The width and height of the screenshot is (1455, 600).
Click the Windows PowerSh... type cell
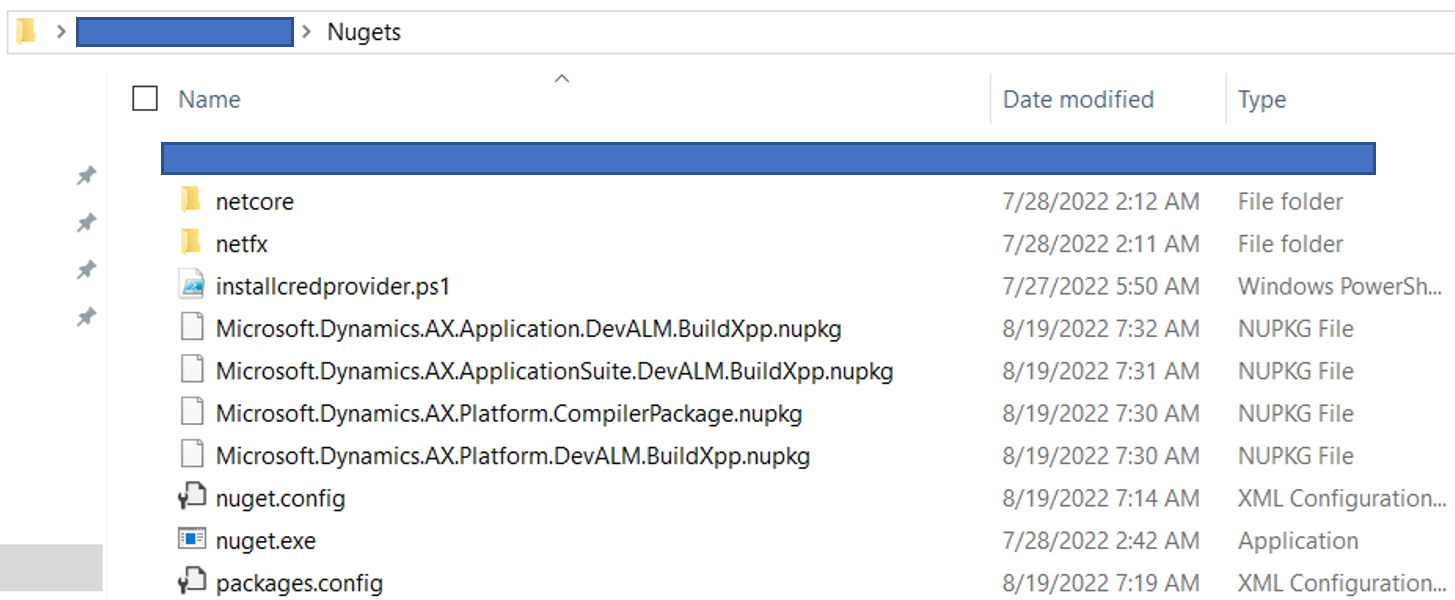(x=1338, y=286)
